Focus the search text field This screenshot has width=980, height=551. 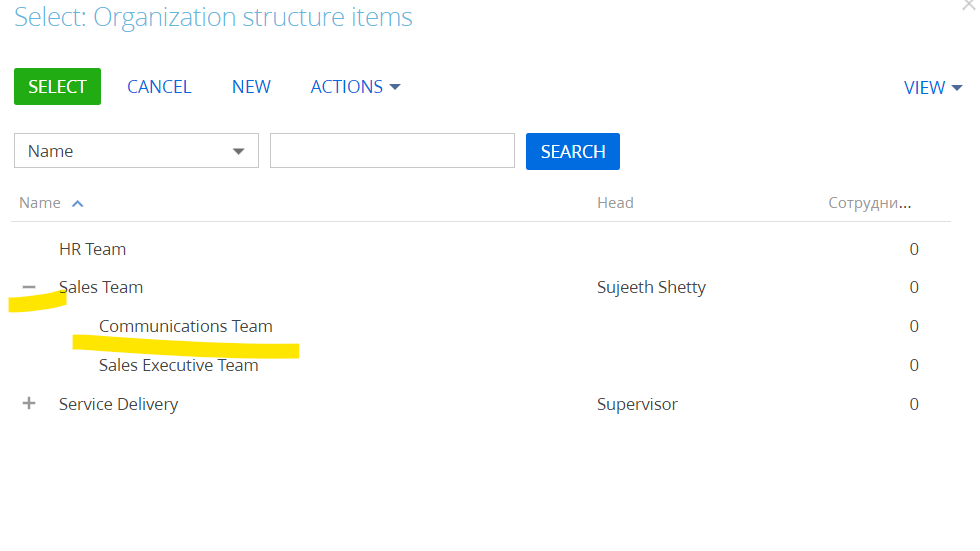pyautogui.click(x=392, y=151)
